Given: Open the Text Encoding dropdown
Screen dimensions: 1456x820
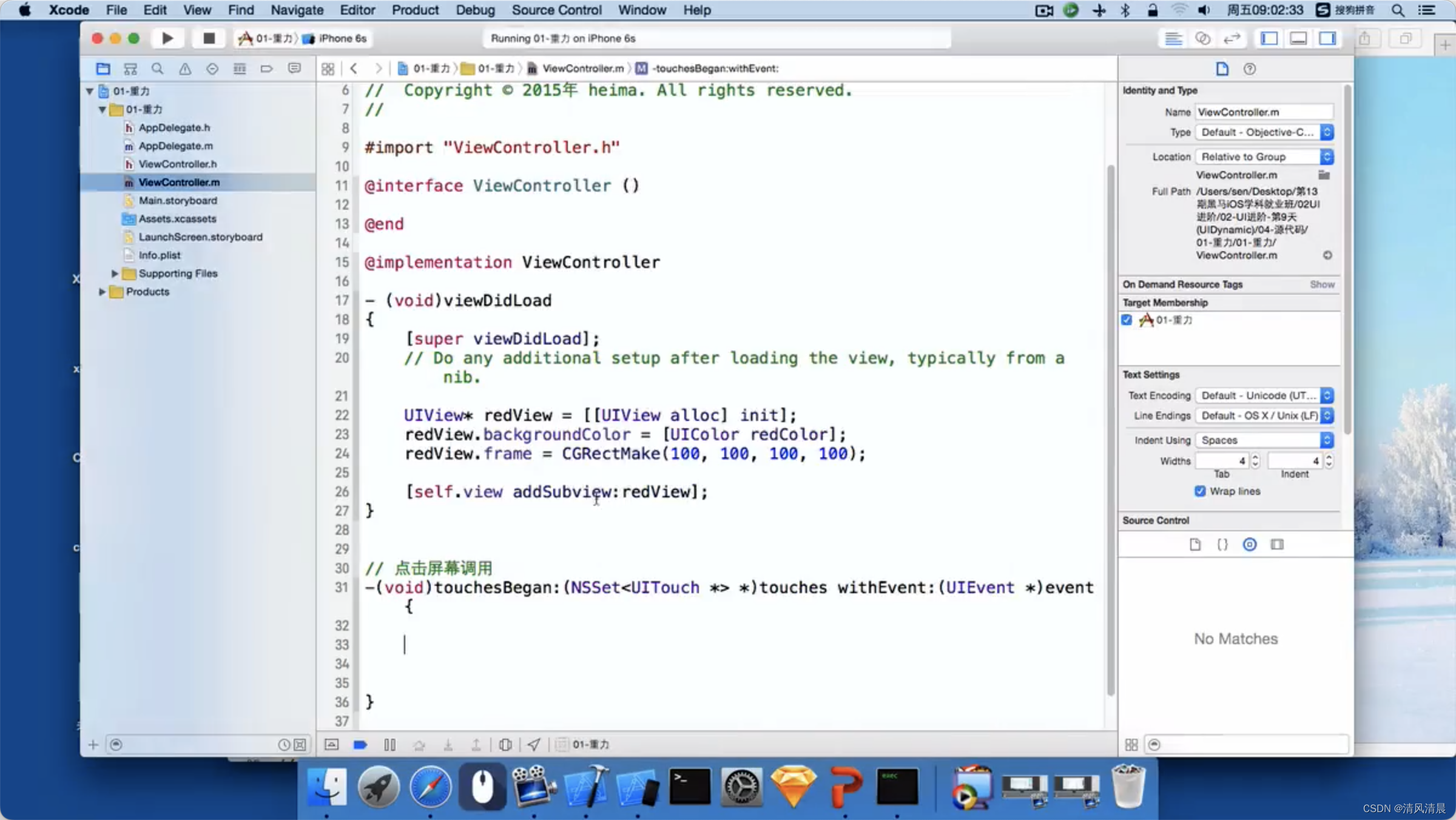Looking at the screenshot, I should click(1264, 395).
